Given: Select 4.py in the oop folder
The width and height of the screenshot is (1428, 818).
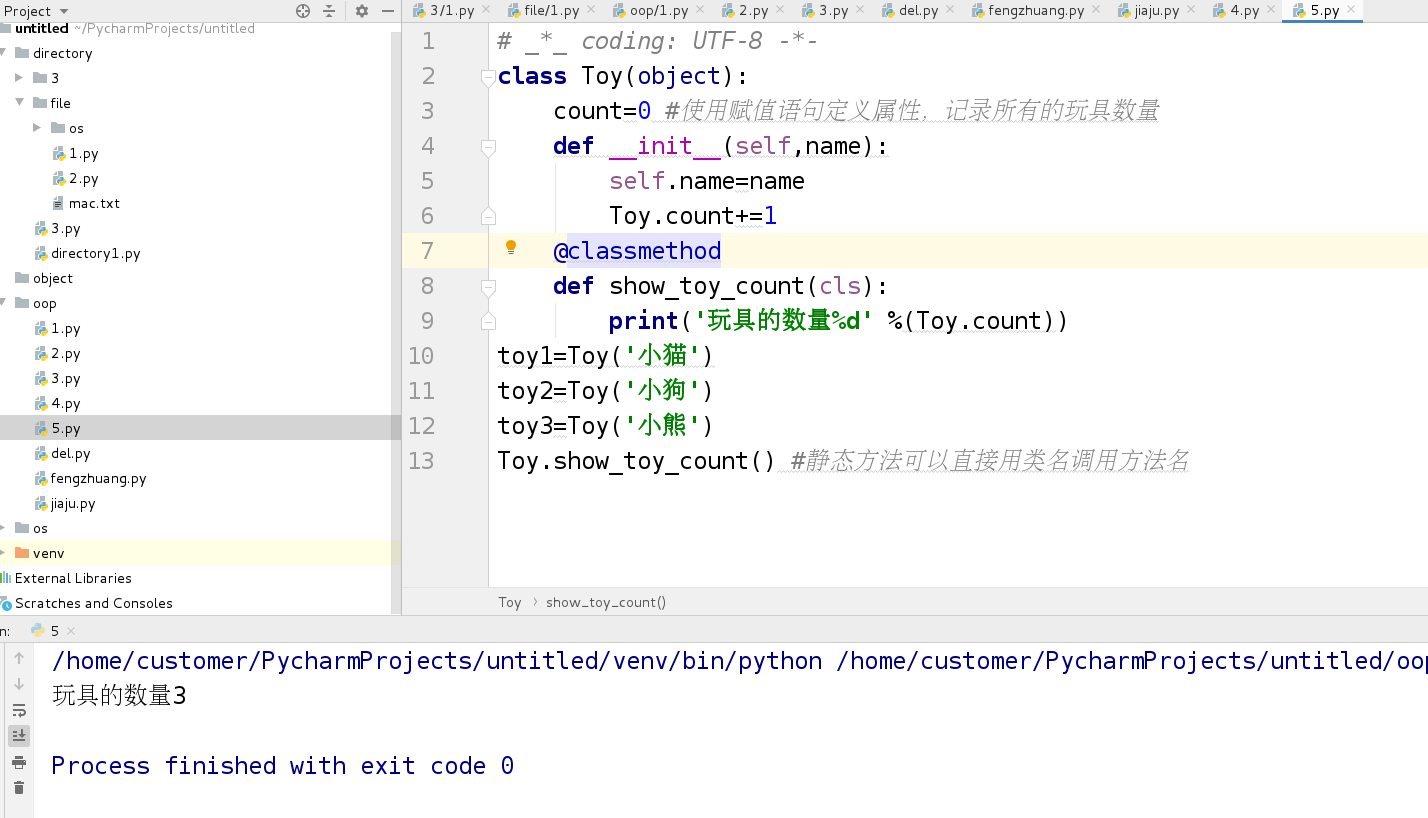Looking at the screenshot, I should 65,403.
